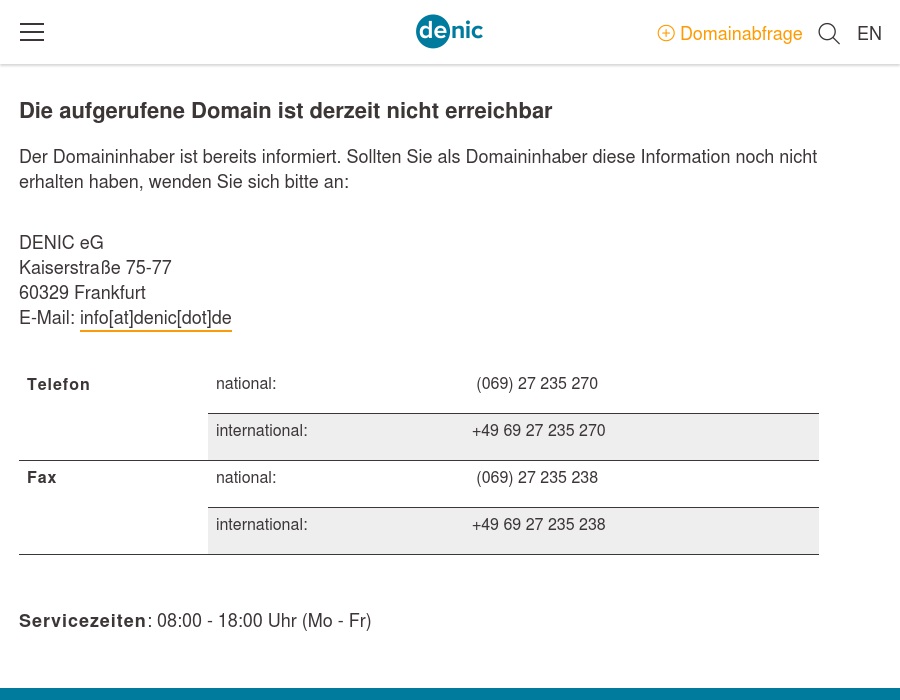Expand the main menu with the burger icon

[x=32, y=32]
